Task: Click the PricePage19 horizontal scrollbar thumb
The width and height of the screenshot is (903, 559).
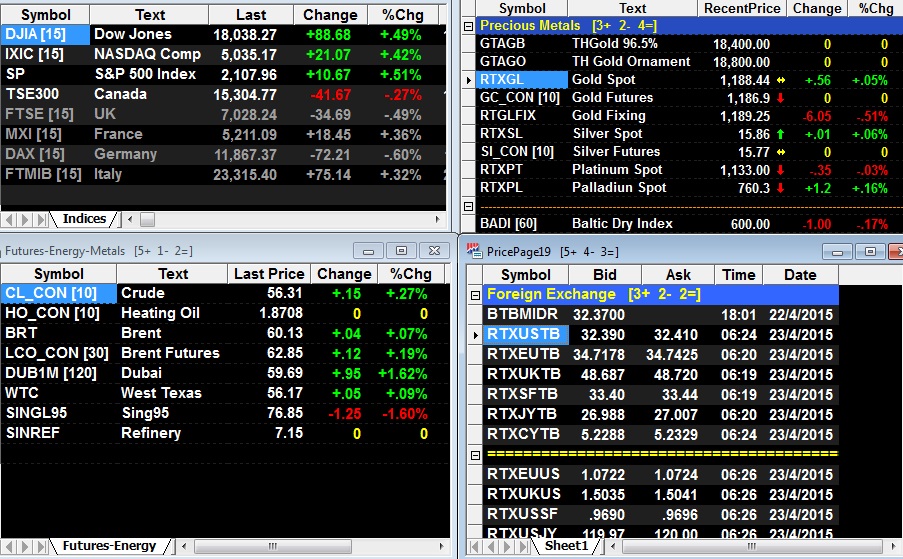Action: [751, 546]
